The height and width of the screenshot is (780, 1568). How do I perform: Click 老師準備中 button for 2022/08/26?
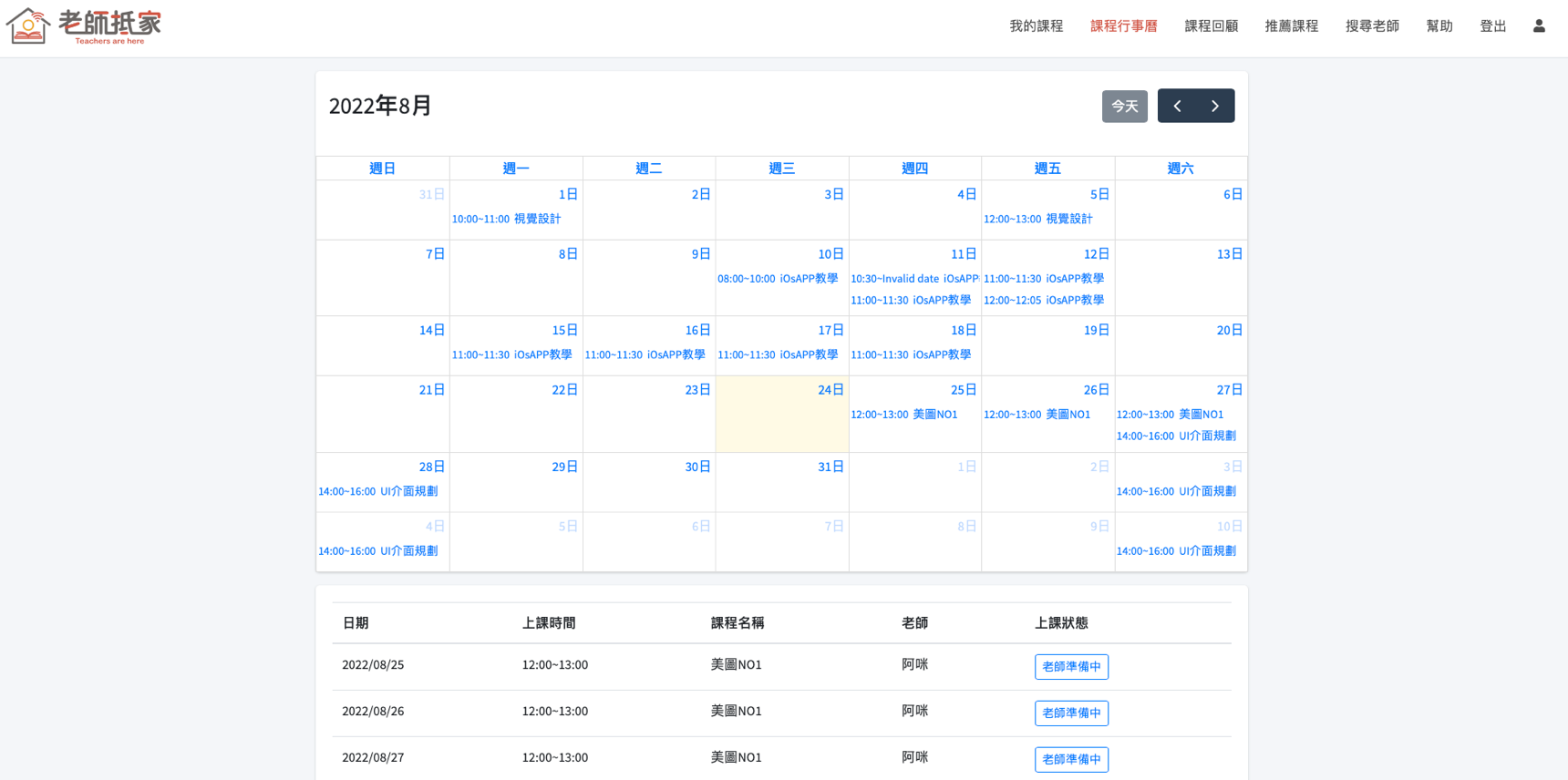tap(1071, 713)
